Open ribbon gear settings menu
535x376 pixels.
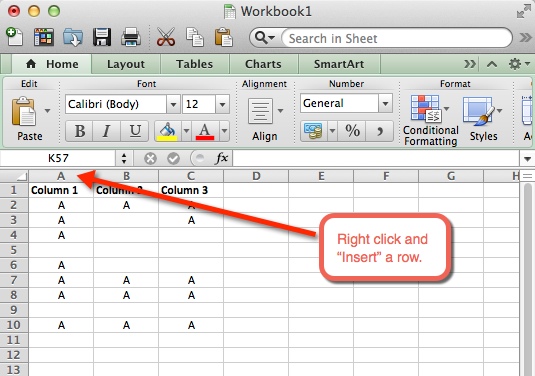pyautogui.click(x=519, y=64)
